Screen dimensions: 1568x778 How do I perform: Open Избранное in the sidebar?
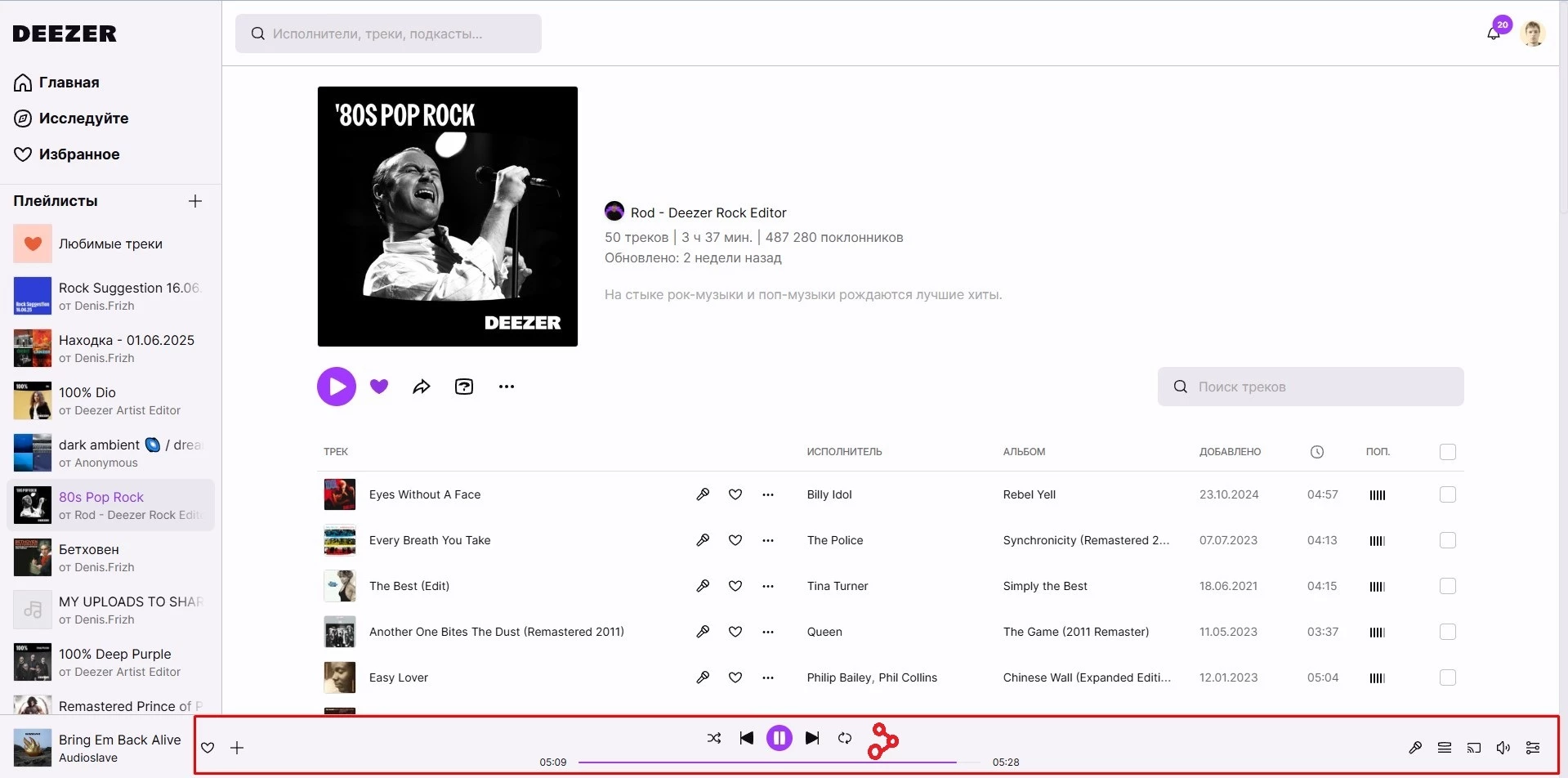click(66, 154)
